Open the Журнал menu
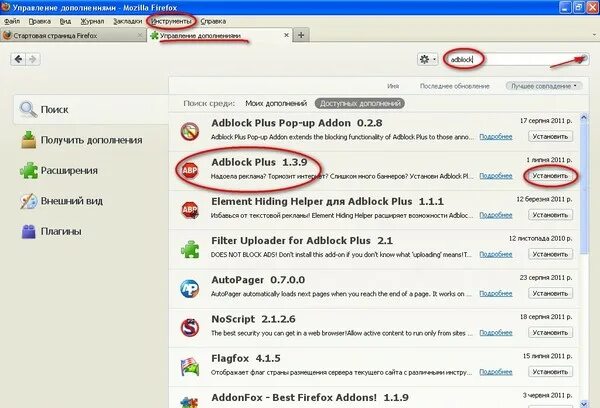 tap(92, 21)
